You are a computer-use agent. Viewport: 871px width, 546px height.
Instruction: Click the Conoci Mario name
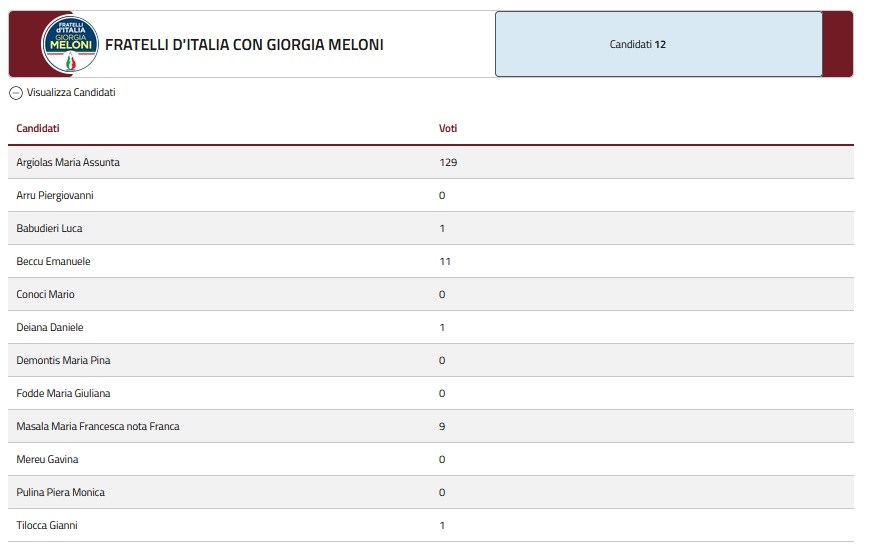click(46, 294)
